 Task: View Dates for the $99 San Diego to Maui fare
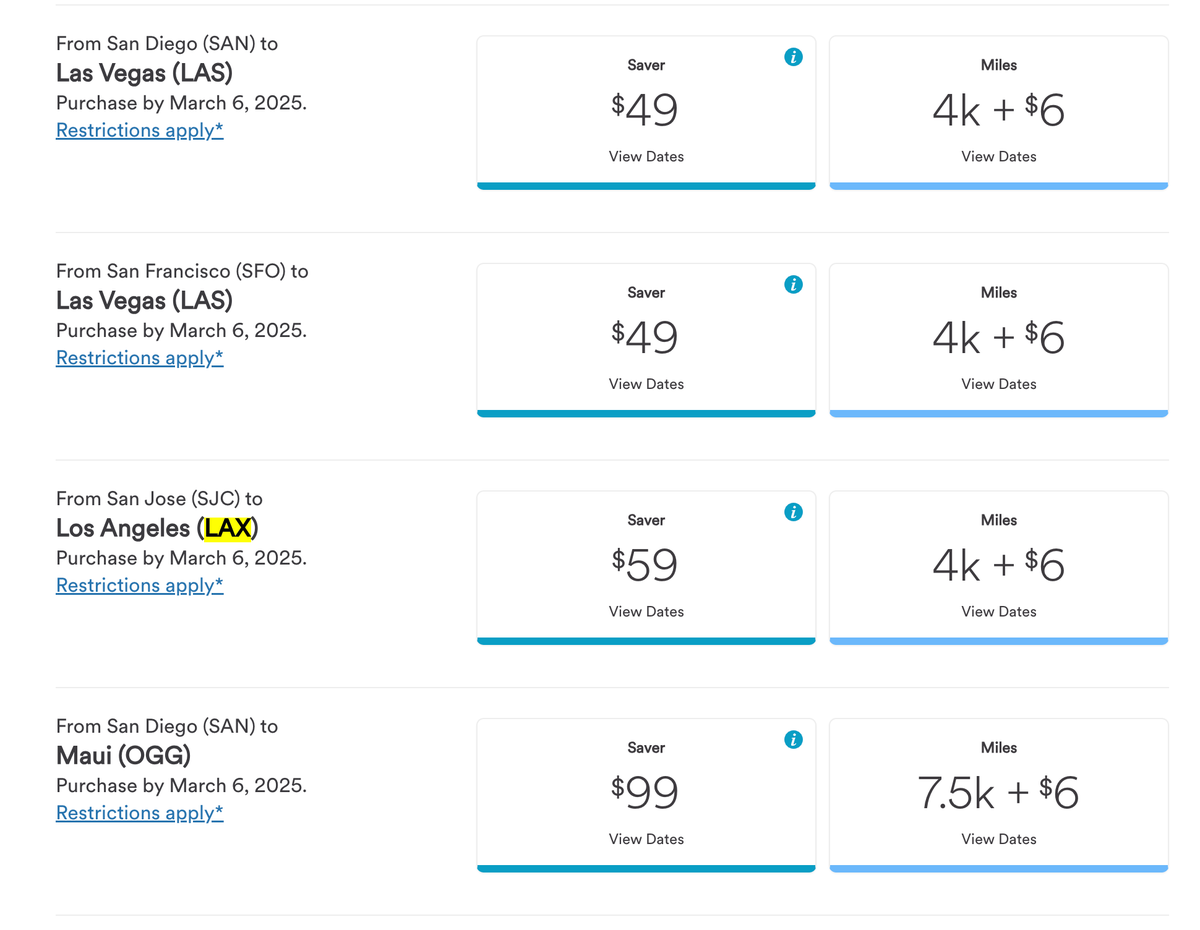645,838
